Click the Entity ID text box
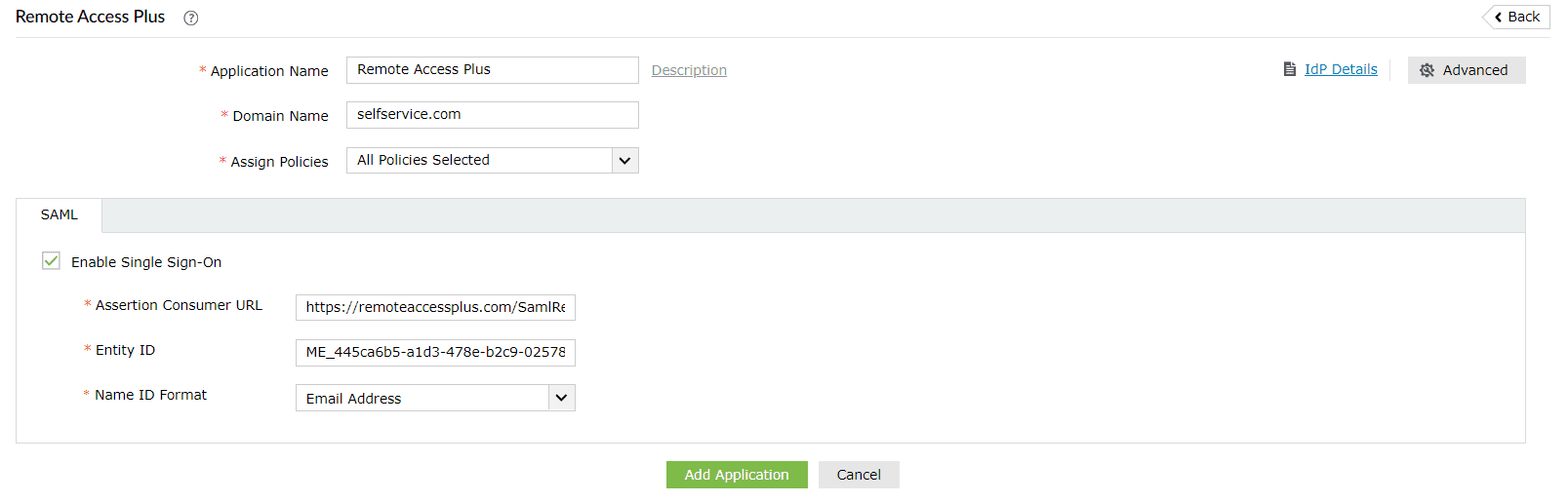Image resolution: width=1568 pixels, height=503 pixels. click(435, 353)
